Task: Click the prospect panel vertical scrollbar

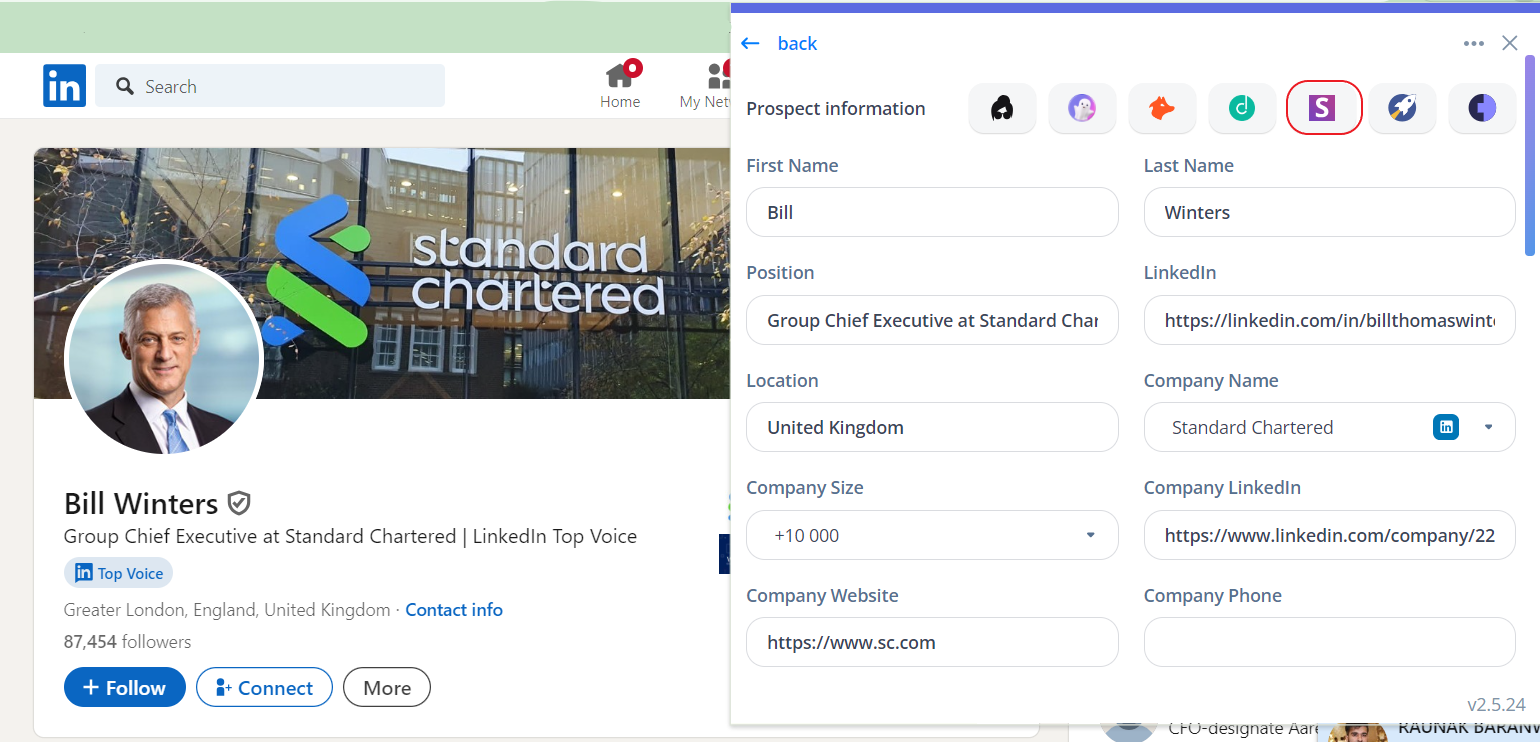Action: (x=1529, y=155)
